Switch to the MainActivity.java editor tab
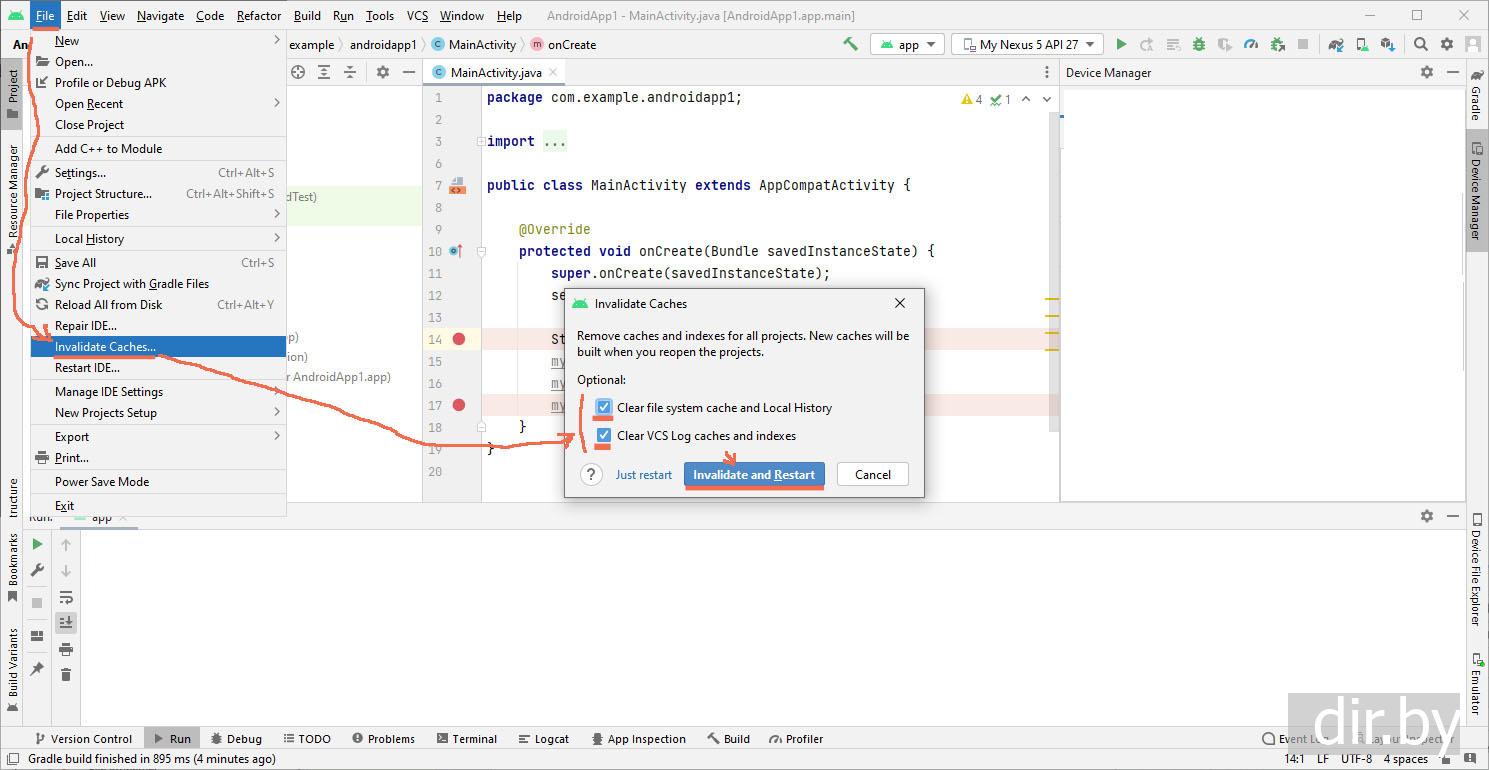 pos(495,72)
